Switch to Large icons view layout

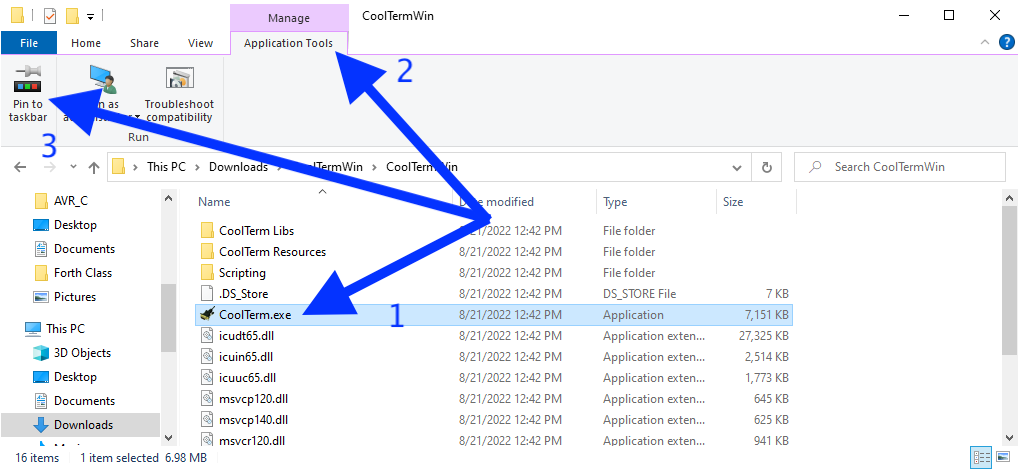click(x=1001, y=458)
